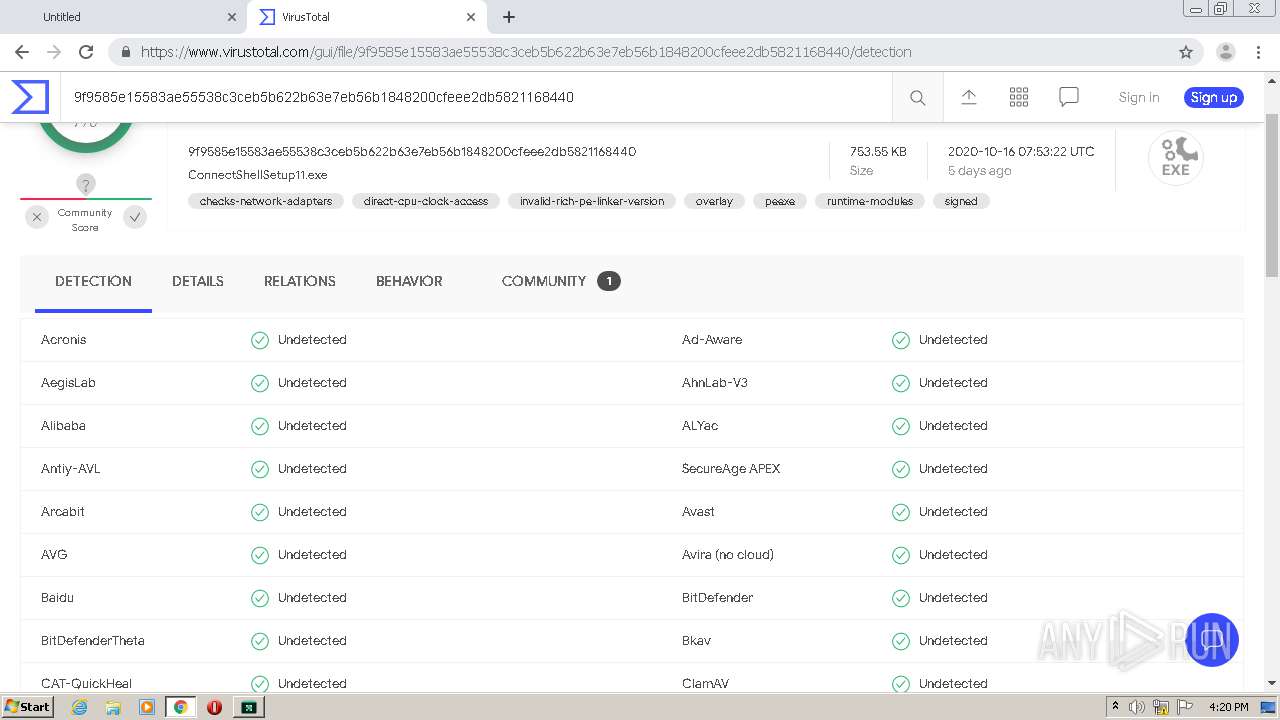
Task: Click the hash search input field
Action: click(476, 97)
